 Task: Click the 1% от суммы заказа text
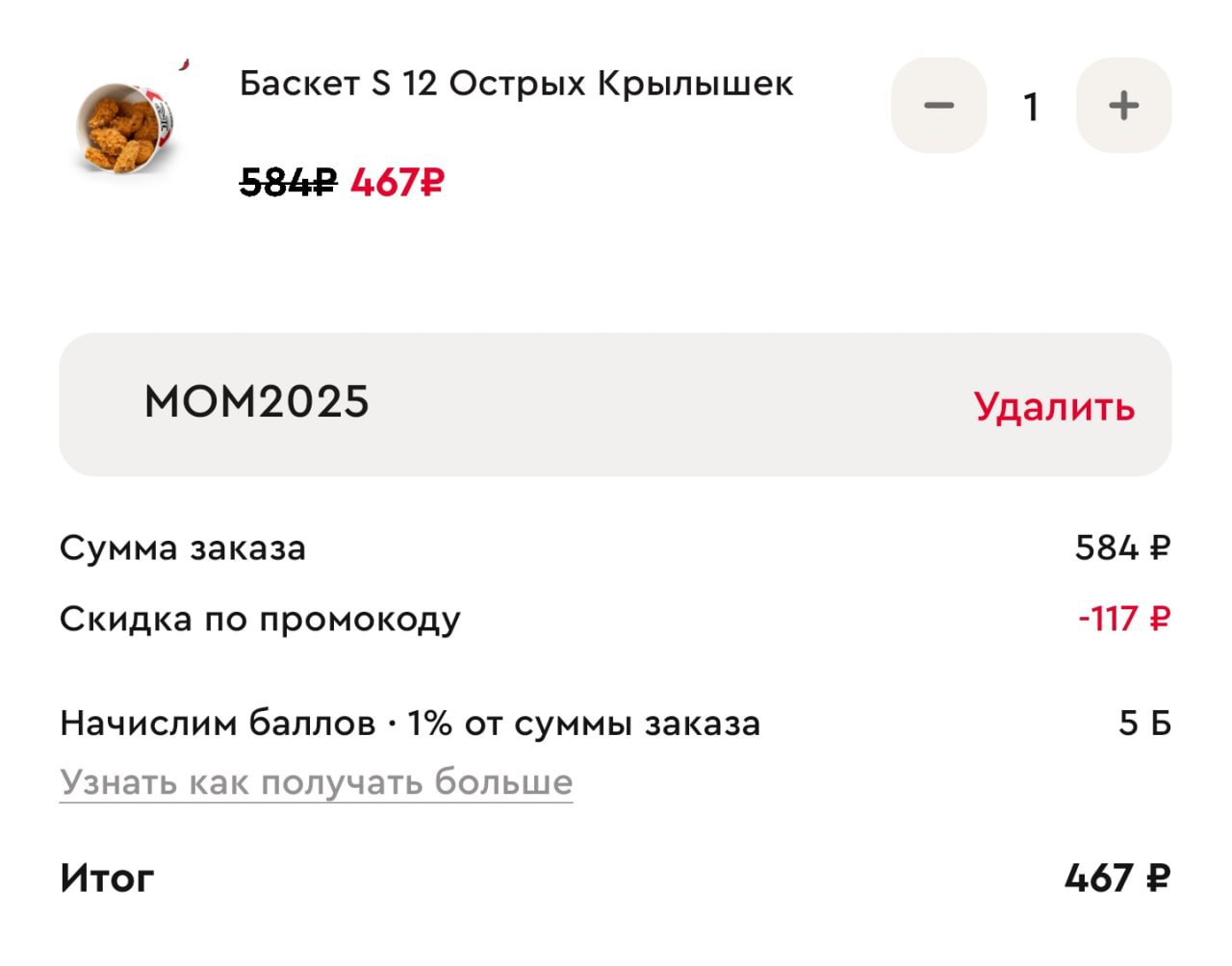583,724
